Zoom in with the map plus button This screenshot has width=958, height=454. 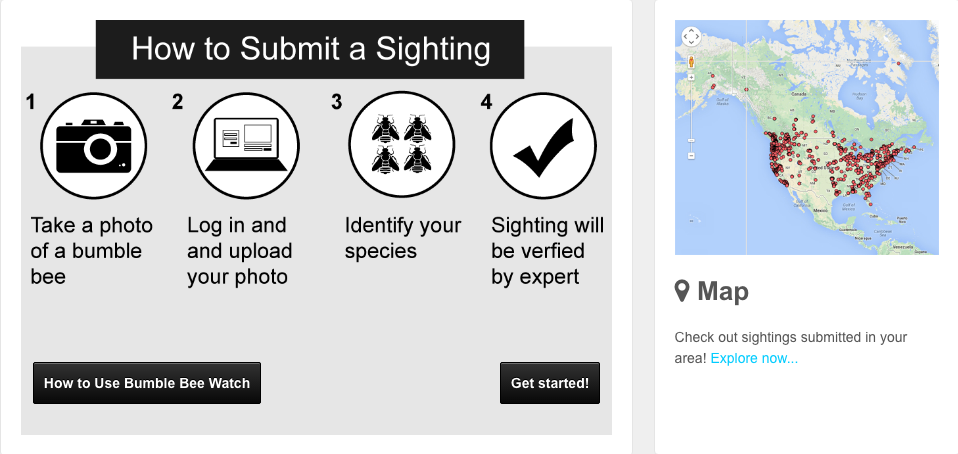(x=692, y=77)
